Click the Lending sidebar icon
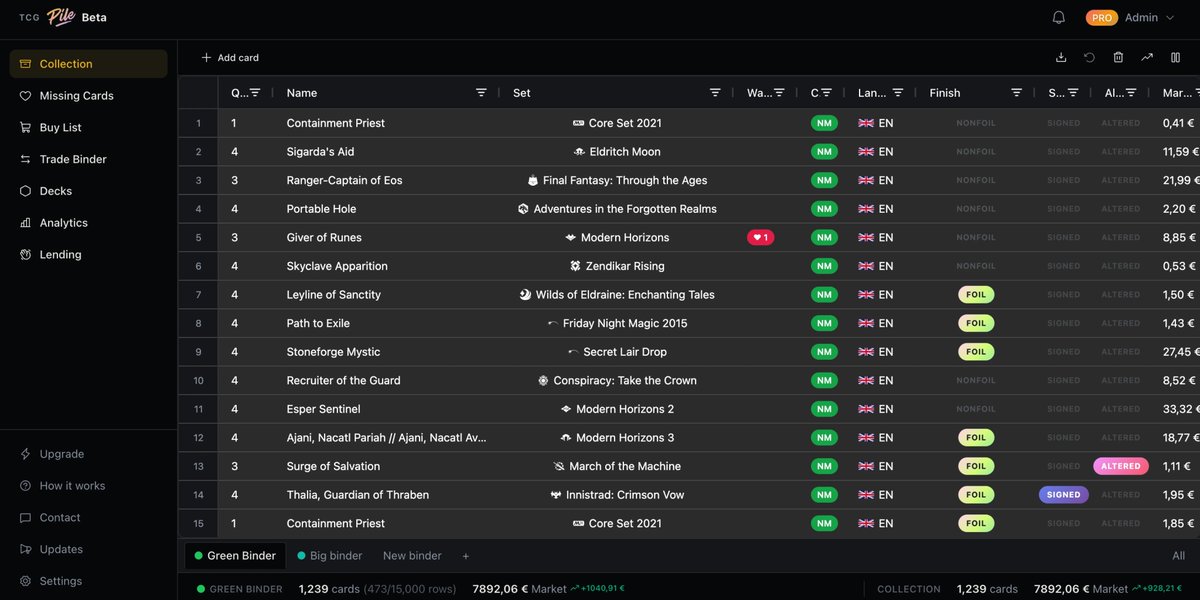 (25, 255)
